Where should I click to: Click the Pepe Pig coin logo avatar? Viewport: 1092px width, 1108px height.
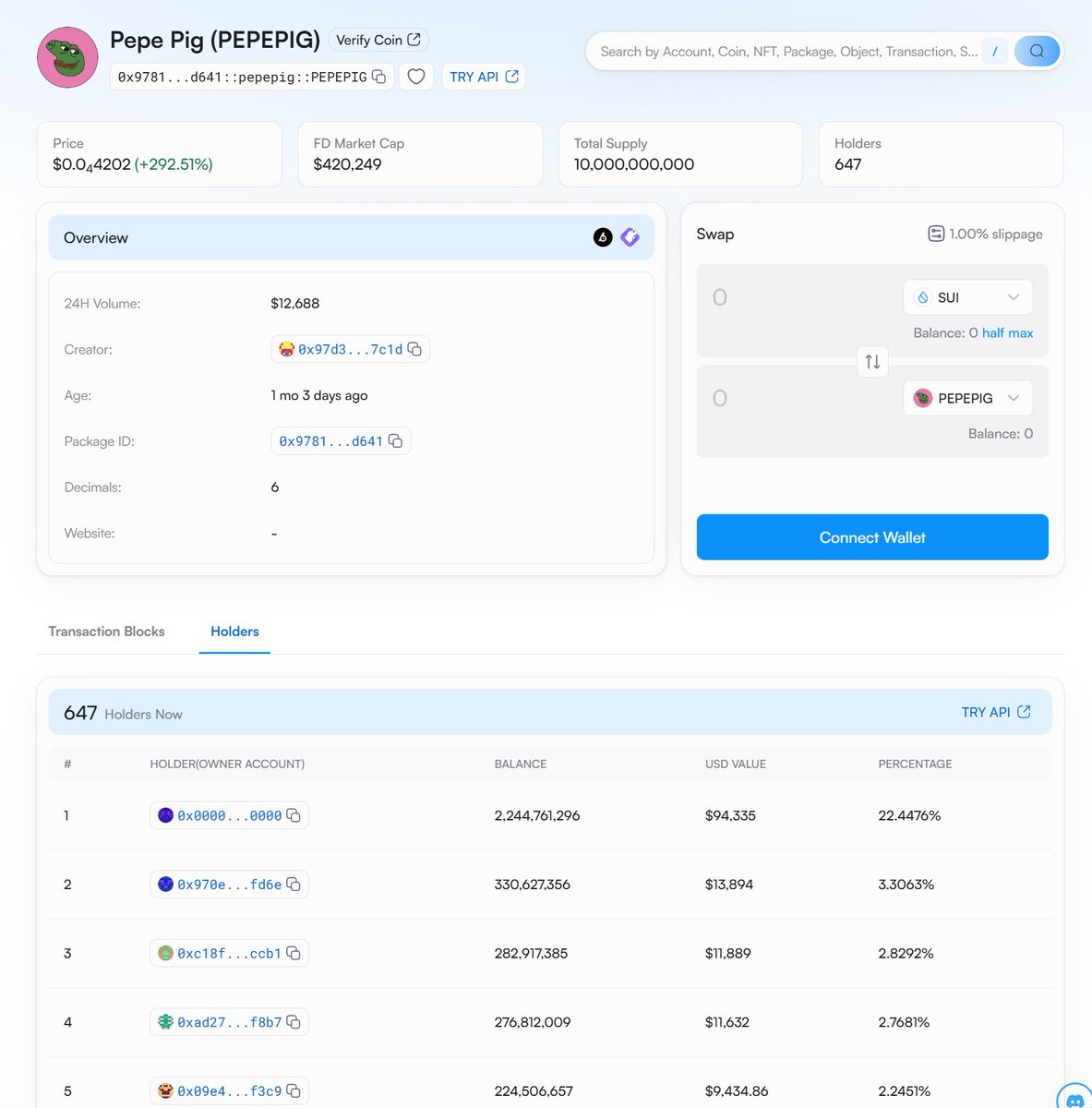tap(67, 57)
